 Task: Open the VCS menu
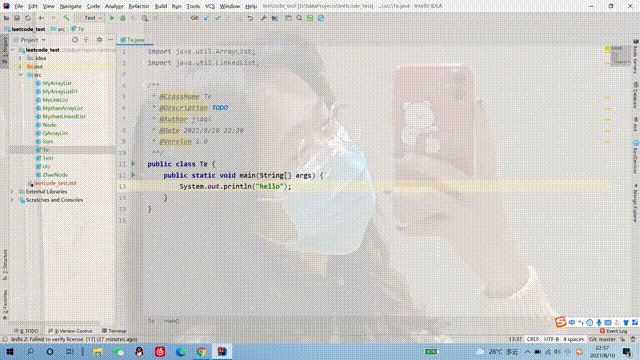click(210, 6)
